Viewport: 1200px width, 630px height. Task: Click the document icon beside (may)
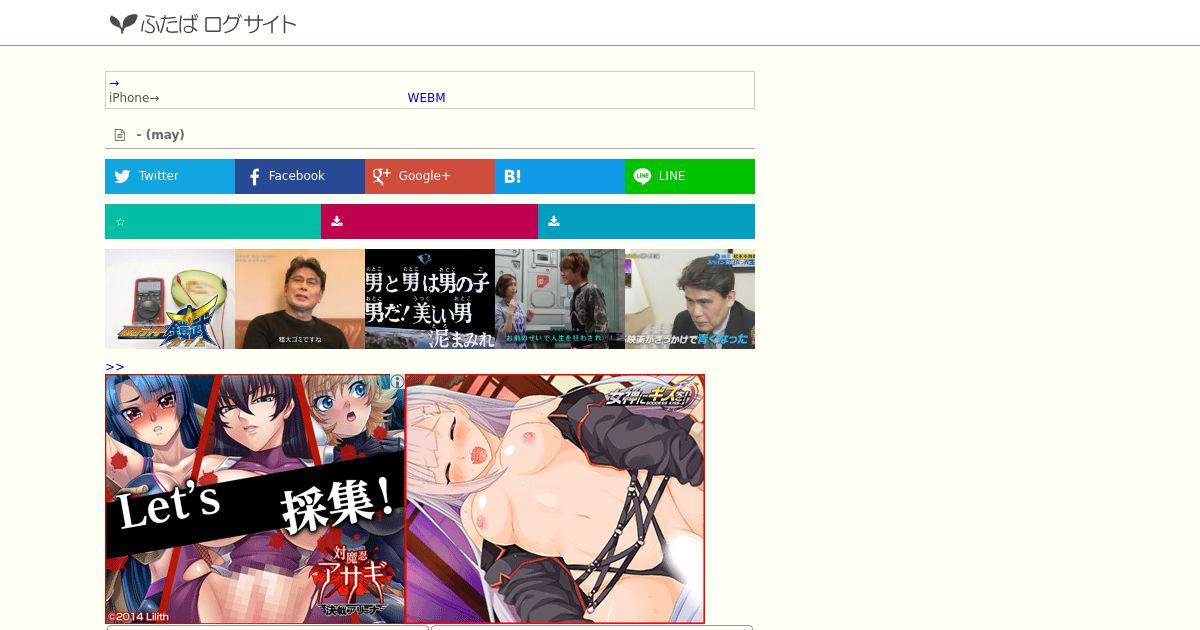pos(120,135)
